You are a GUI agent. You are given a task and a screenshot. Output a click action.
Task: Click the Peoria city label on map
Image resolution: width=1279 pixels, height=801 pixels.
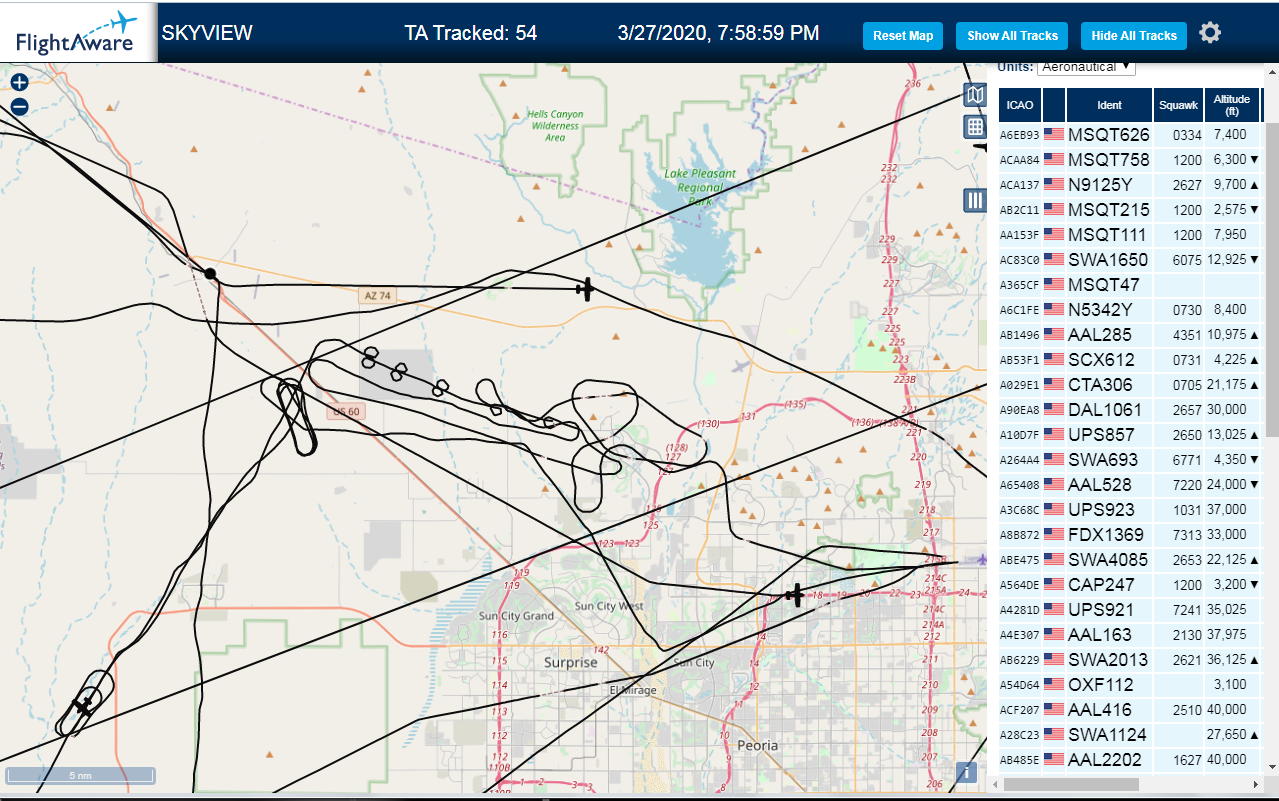(757, 745)
